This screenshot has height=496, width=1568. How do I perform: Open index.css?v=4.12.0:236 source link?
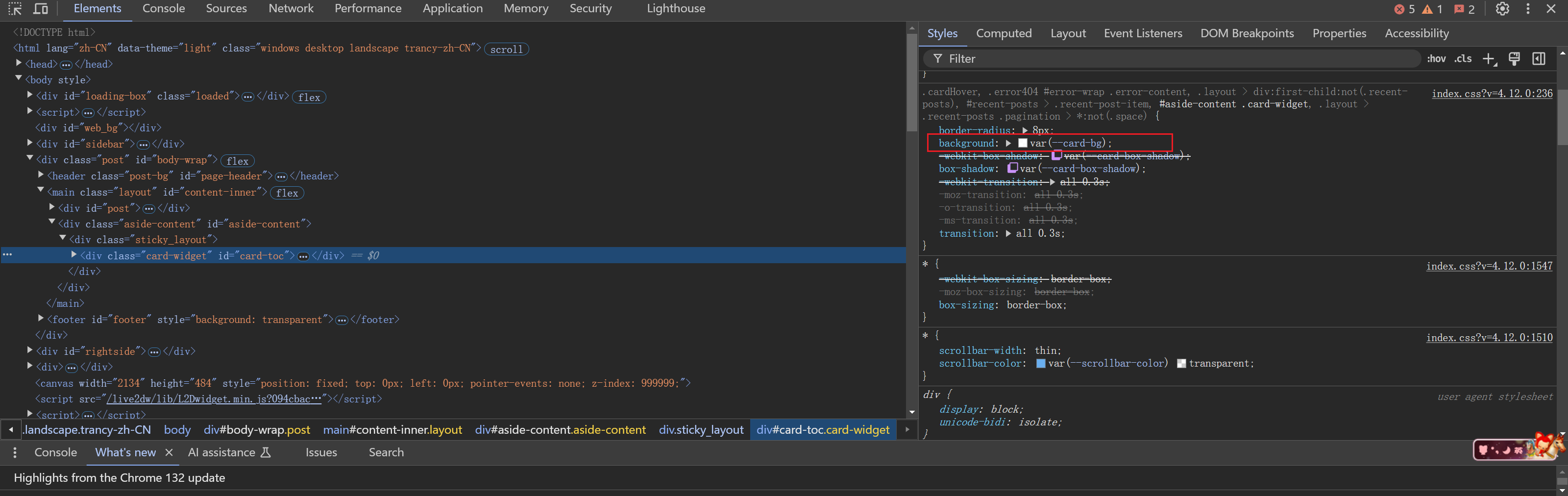pos(1492,93)
